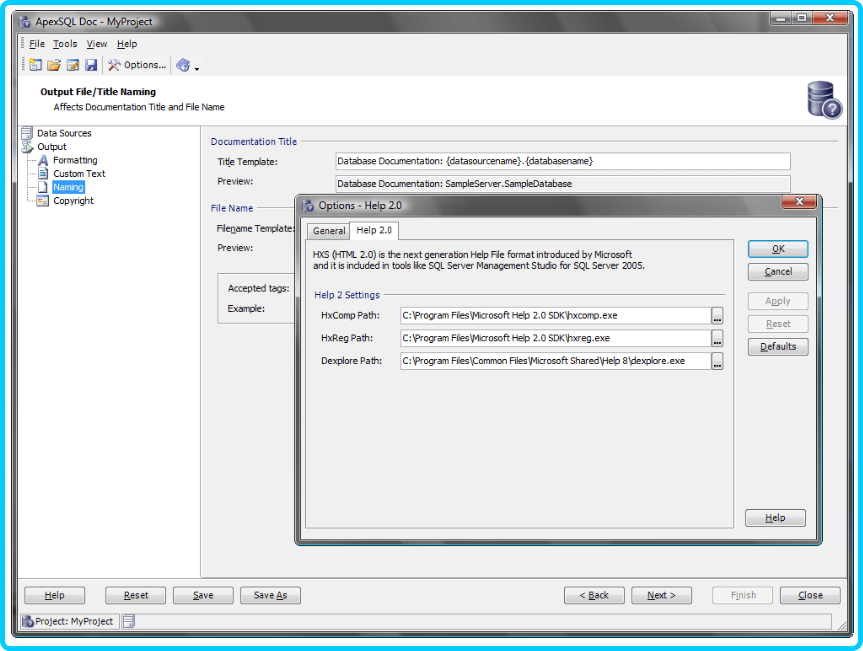Click the Finish button
The height and width of the screenshot is (651, 863).
click(743, 595)
